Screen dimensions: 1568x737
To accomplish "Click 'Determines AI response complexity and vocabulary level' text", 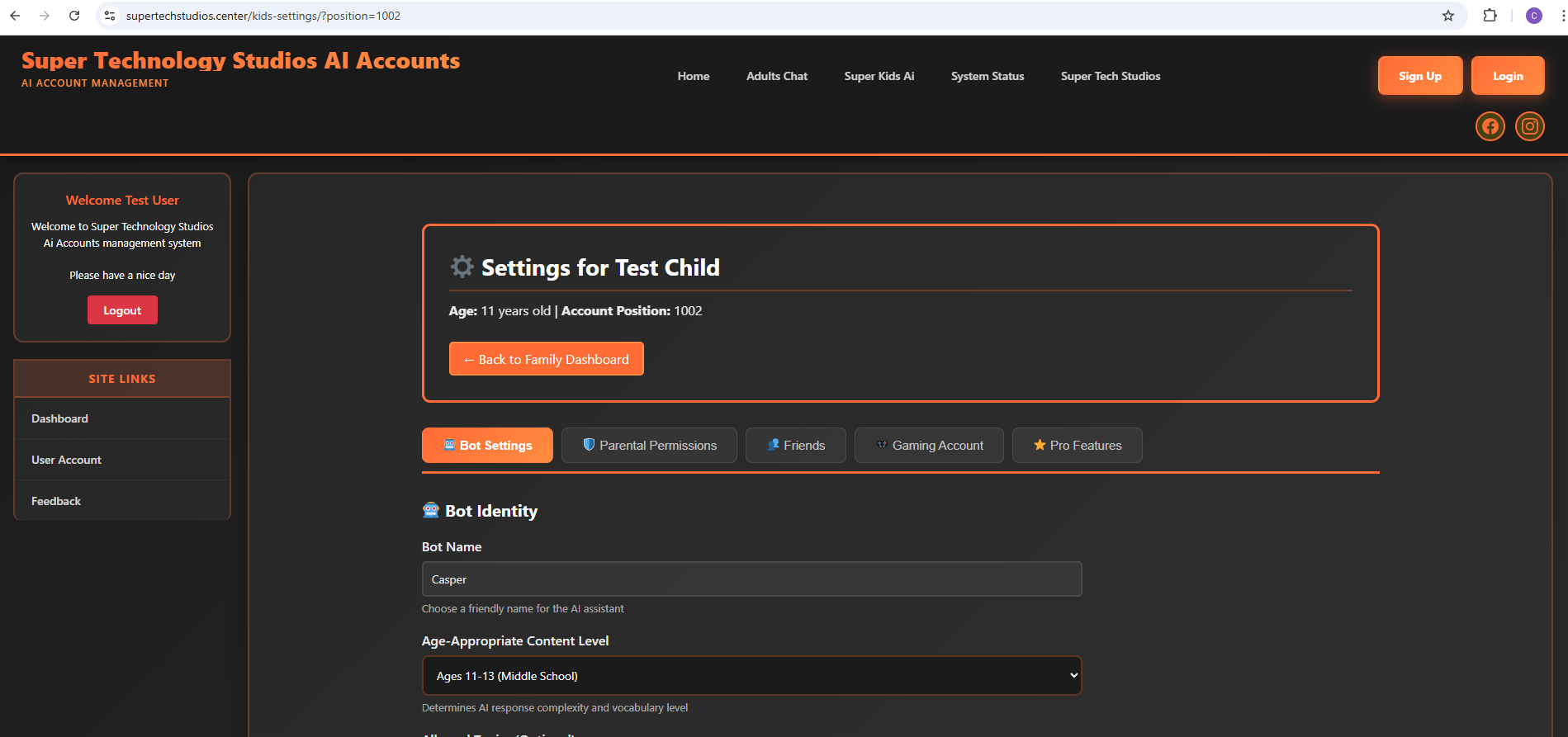I will point(555,708).
